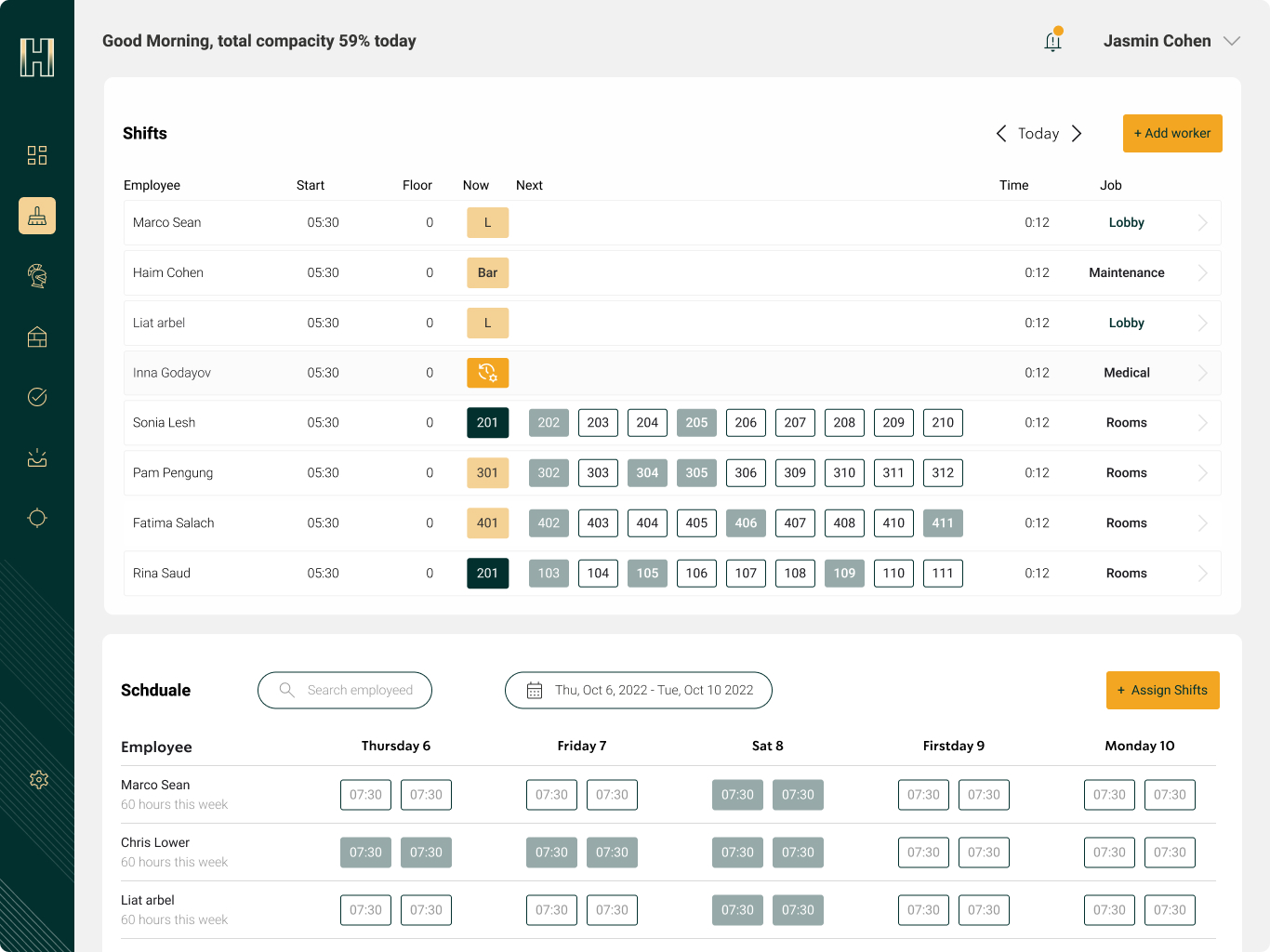Select Rina Saud's current room 201
1270x952 pixels.
[487, 574]
